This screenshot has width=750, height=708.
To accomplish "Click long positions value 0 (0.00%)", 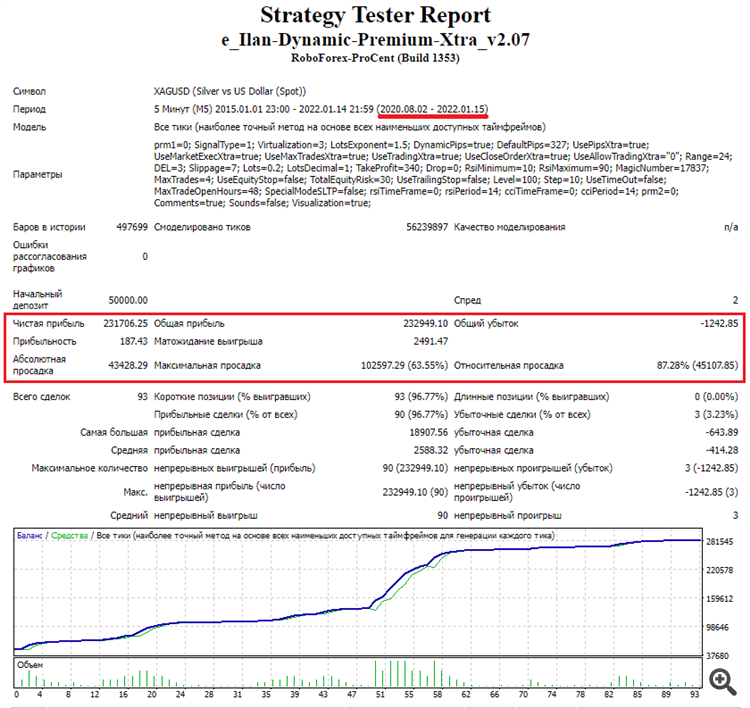I will (x=717, y=397).
